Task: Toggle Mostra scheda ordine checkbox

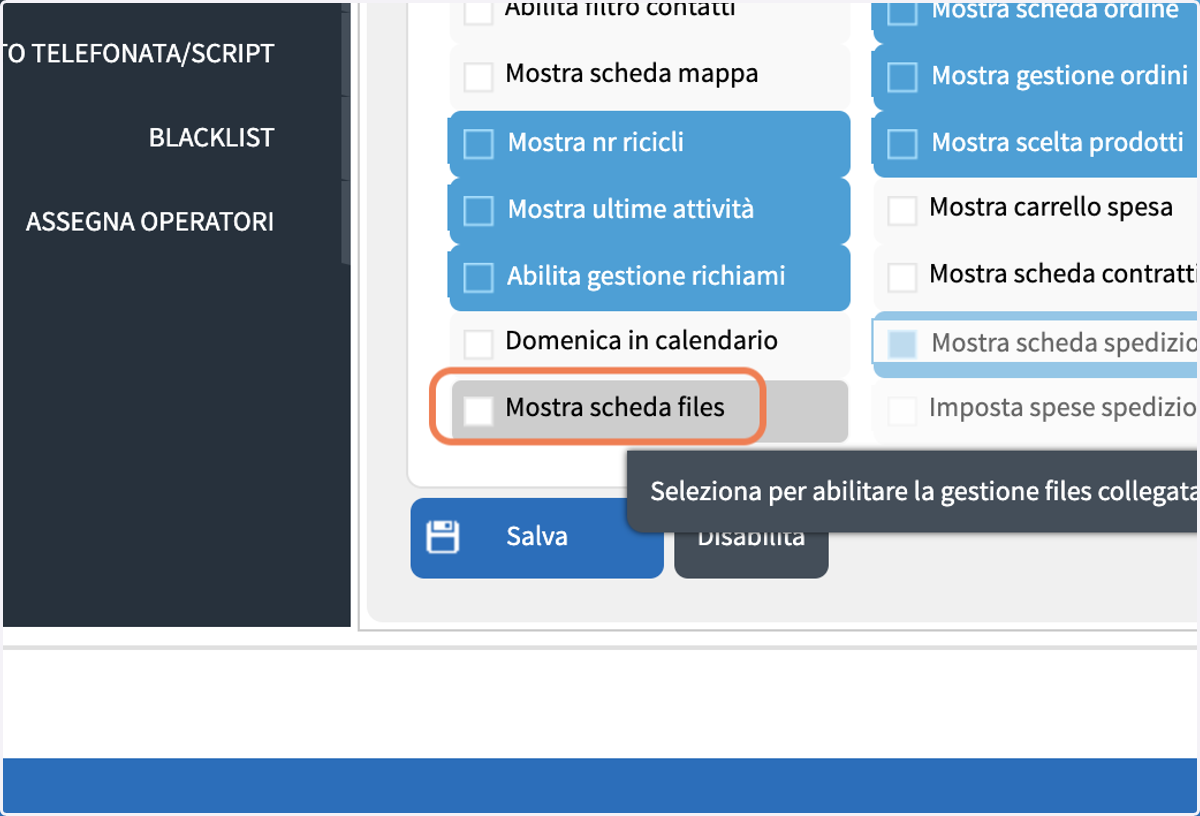Action: (903, 12)
